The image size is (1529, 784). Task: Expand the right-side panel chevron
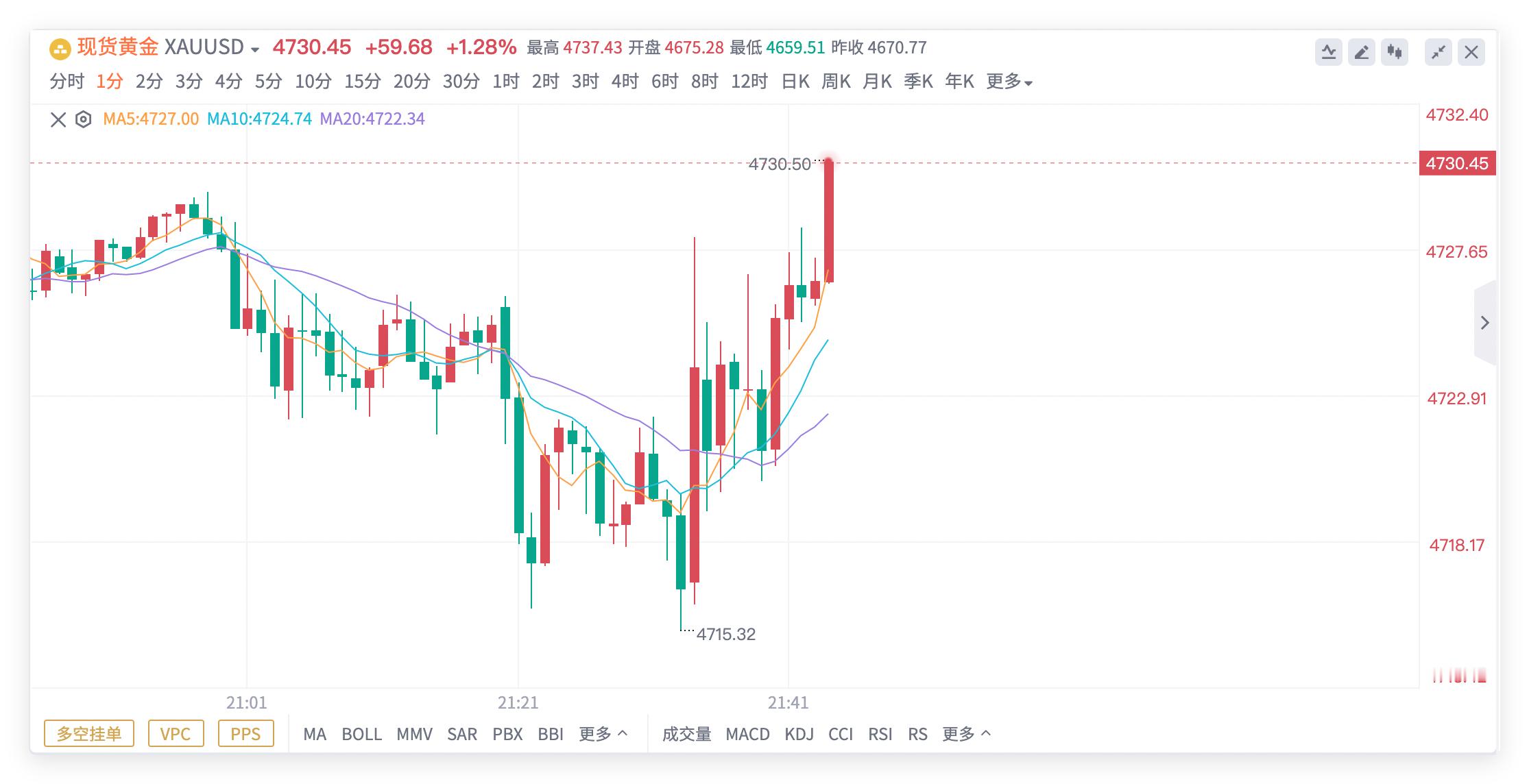pos(1486,323)
